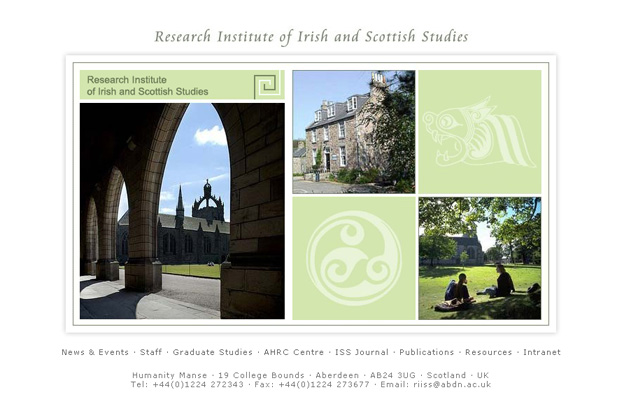
Task: Open the News & Events page
Action: (x=95, y=352)
